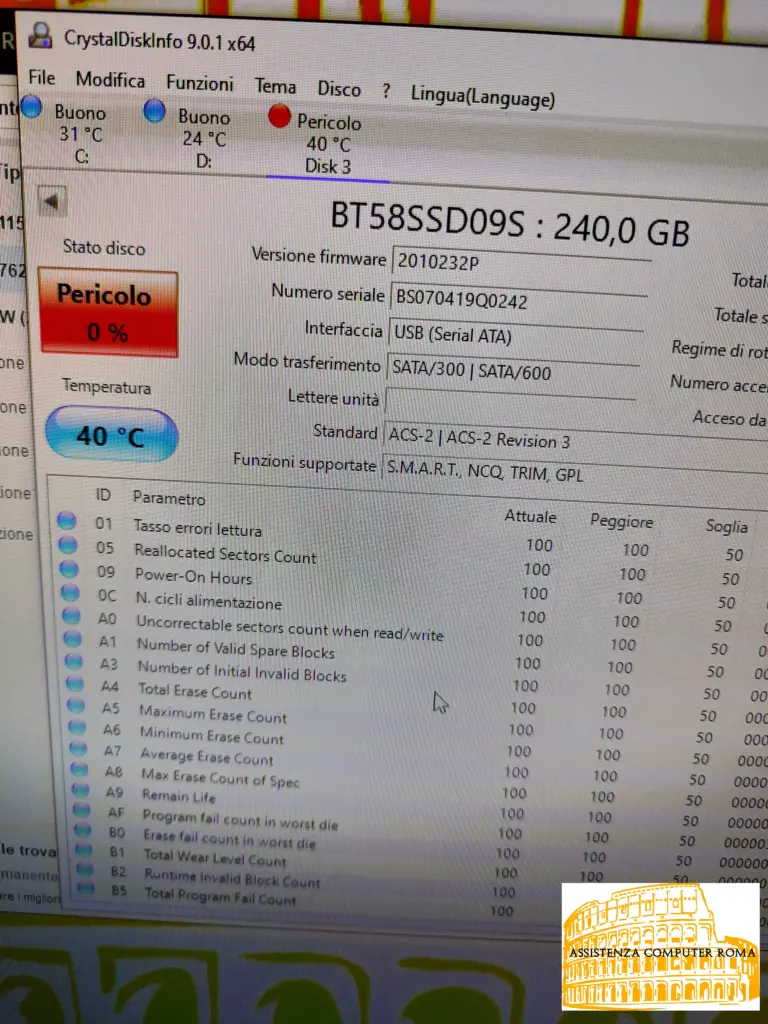
Task: Click the ID column header
Action: (x=103, y=495)
